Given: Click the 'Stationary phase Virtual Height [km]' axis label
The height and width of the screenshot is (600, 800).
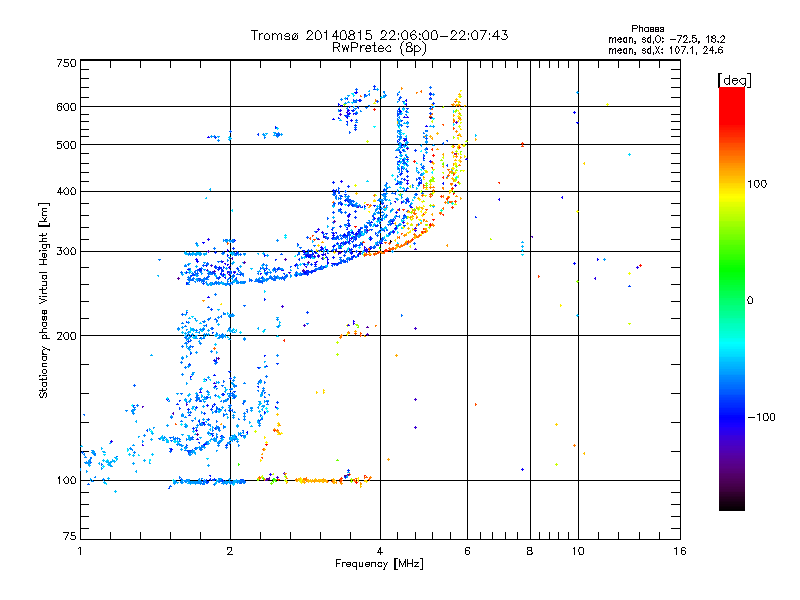Looking at the screenshot, I should click(x=44, y=300).
